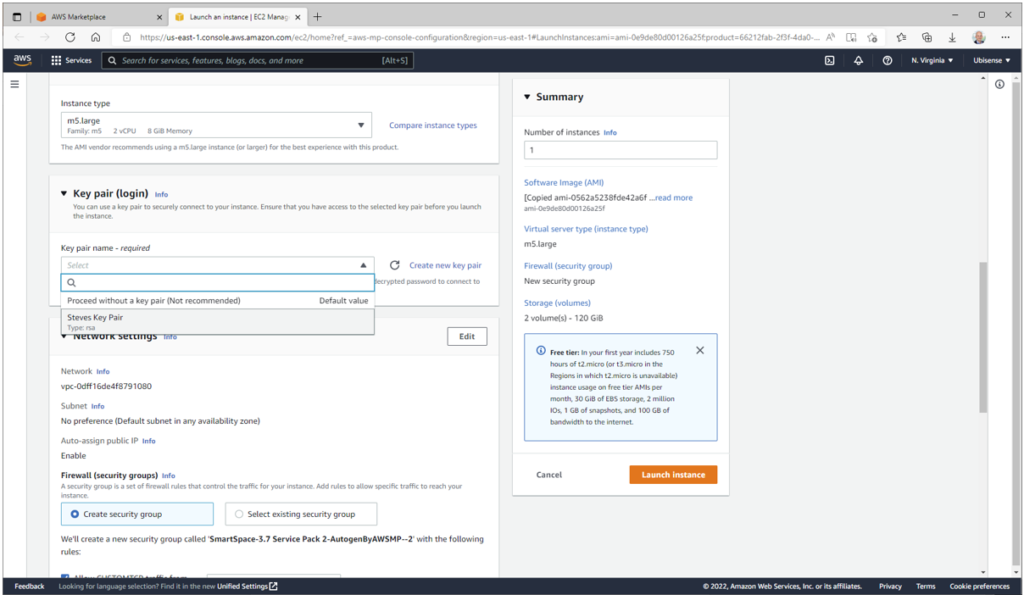Click the browser address bar URL
This screenshot has height=595, width=1024.
[x=479, y=37]
